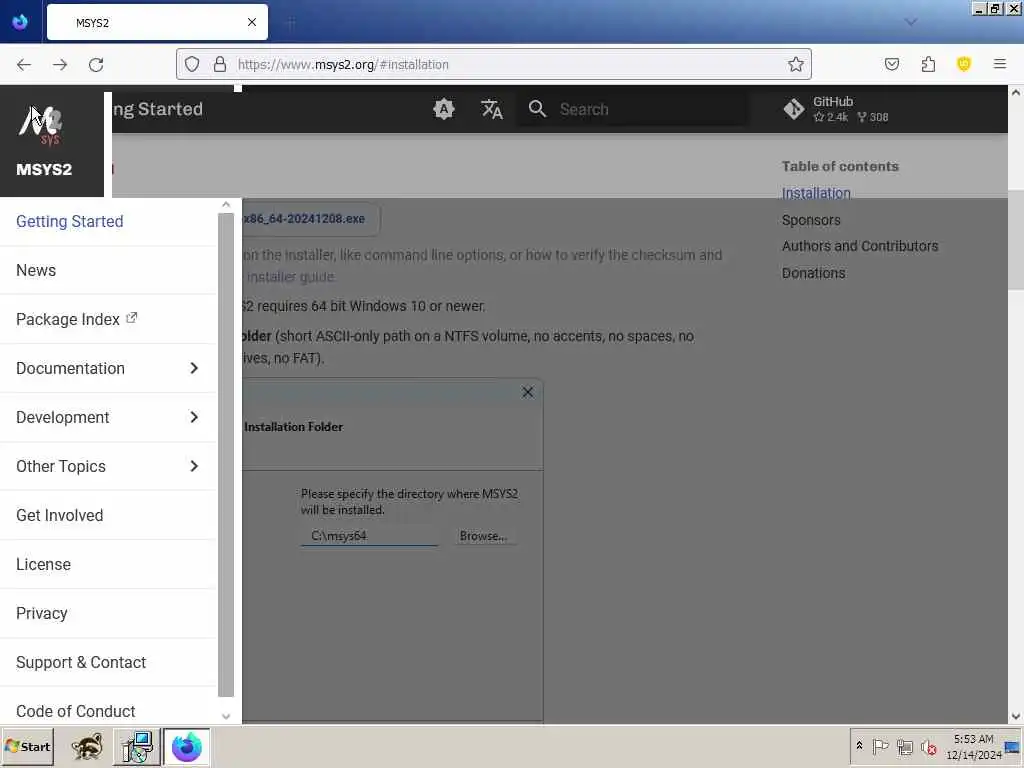
Task: Open the License page
Action: click(x=43, y=564)
